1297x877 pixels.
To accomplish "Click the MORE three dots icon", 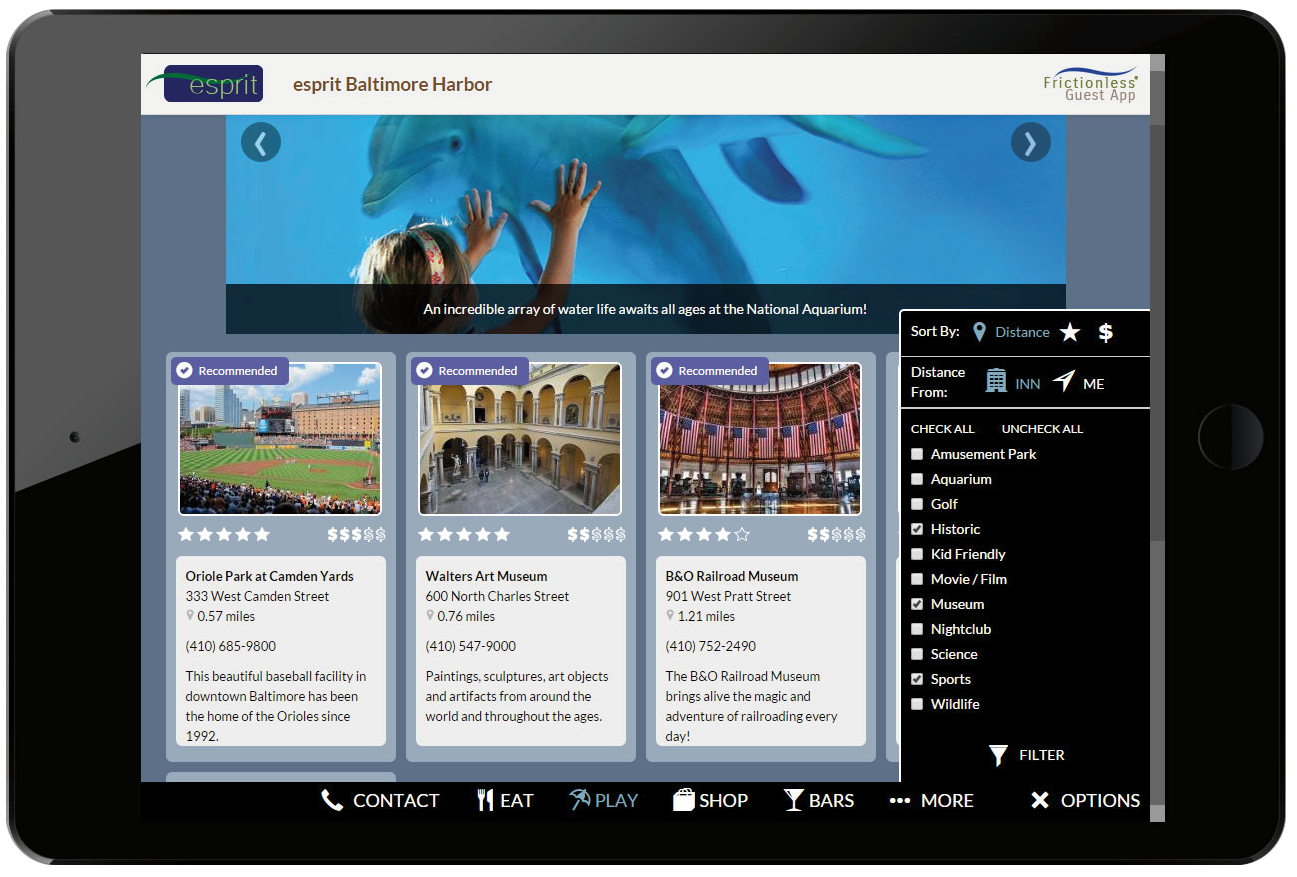I will pos(900,801).
